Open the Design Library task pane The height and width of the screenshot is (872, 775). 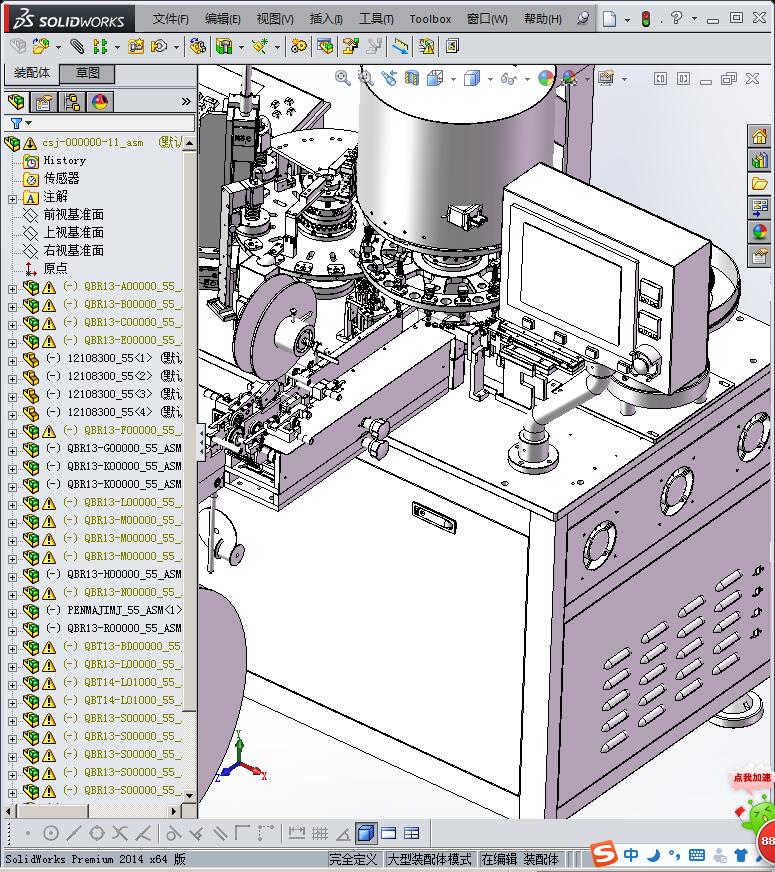(x=759, y=160)
